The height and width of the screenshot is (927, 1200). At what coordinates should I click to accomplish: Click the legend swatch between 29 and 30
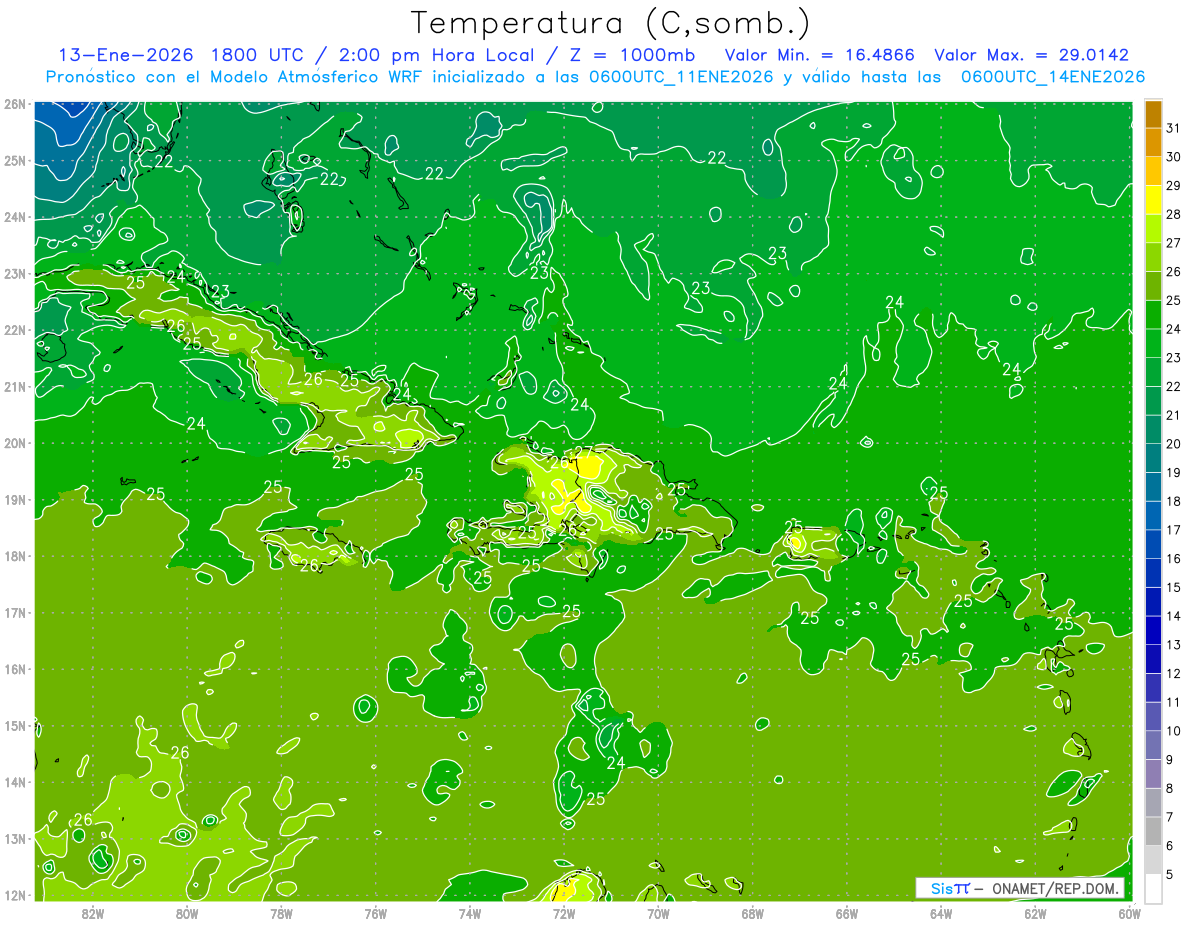(x=1153, y=171)
